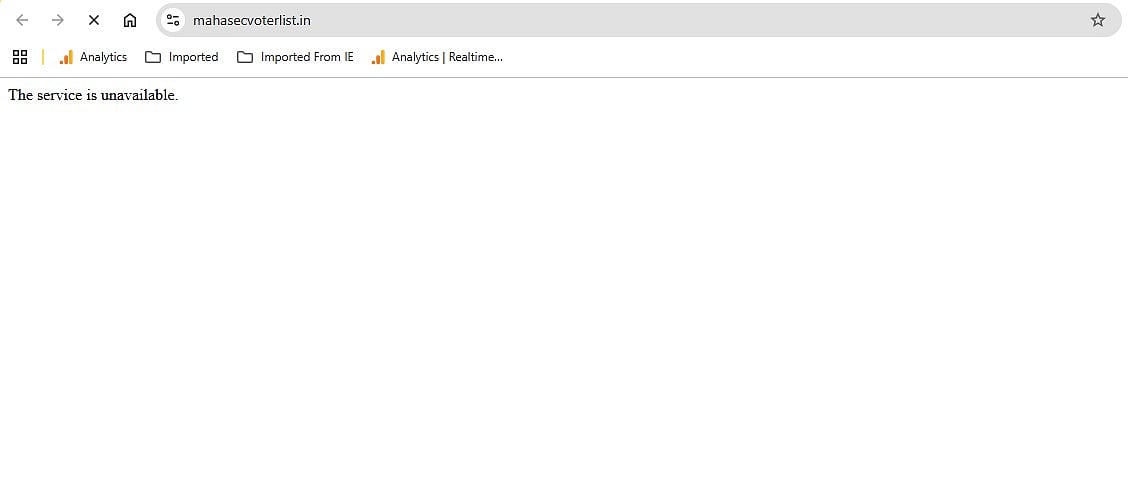Stop loading the page

(x=94, y=20)
